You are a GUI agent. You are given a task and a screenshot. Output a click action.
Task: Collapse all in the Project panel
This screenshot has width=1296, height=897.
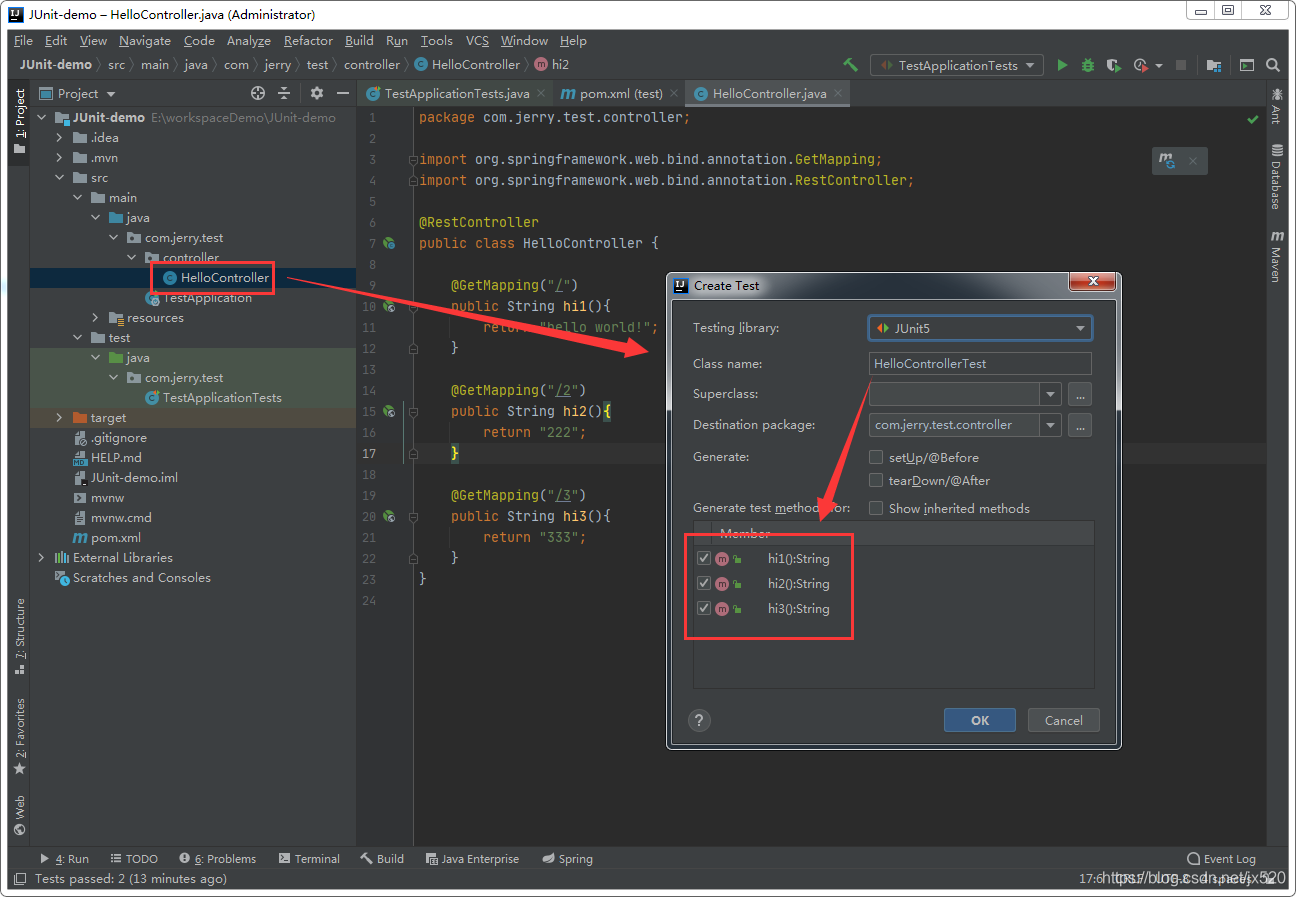point(284,93)
